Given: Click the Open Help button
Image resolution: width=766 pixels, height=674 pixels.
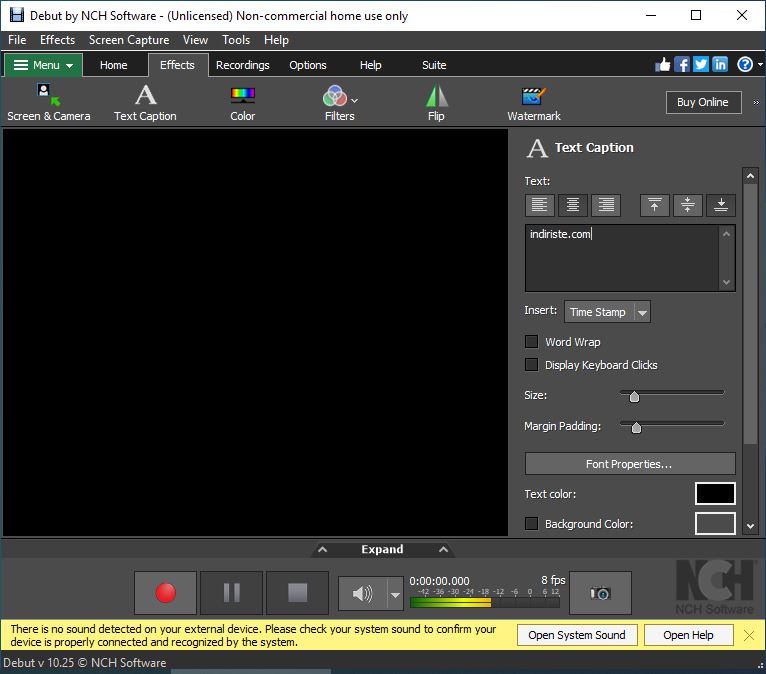Looking at the screenshot, I should pyautogui.click(x=688, y=635).
